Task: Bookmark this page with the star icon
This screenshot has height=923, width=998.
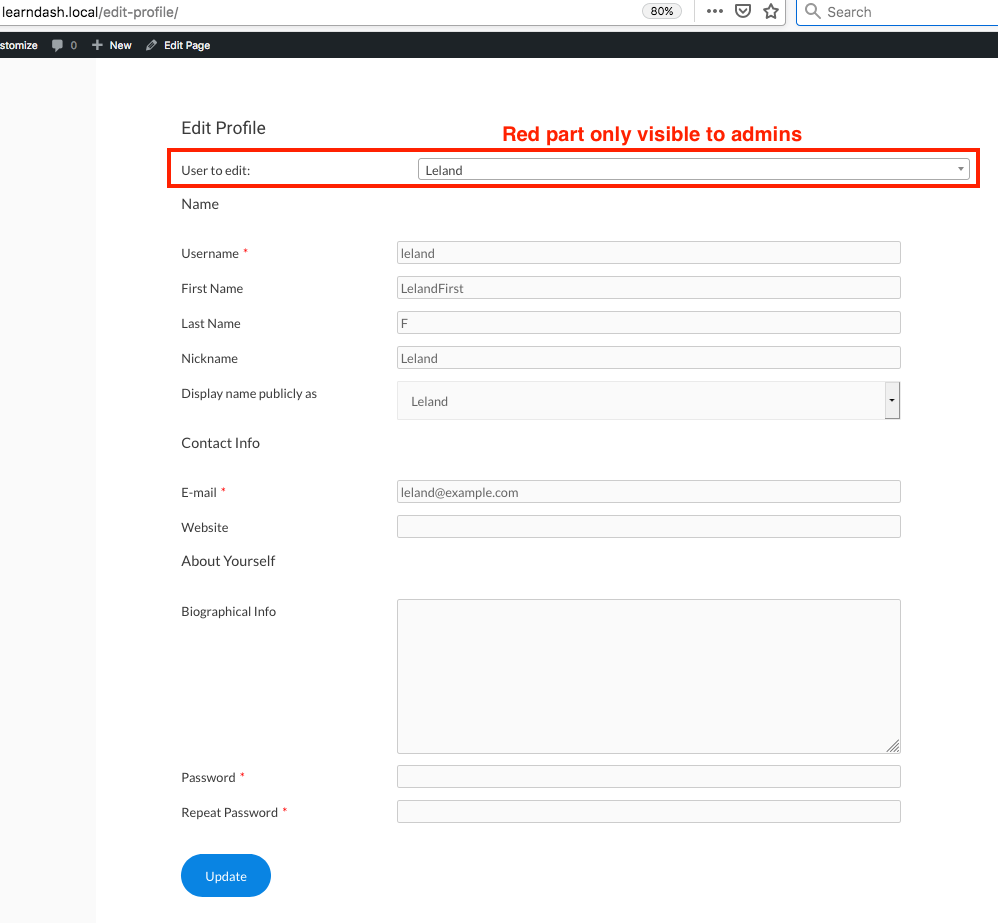Action: click(x=771, y=11)
